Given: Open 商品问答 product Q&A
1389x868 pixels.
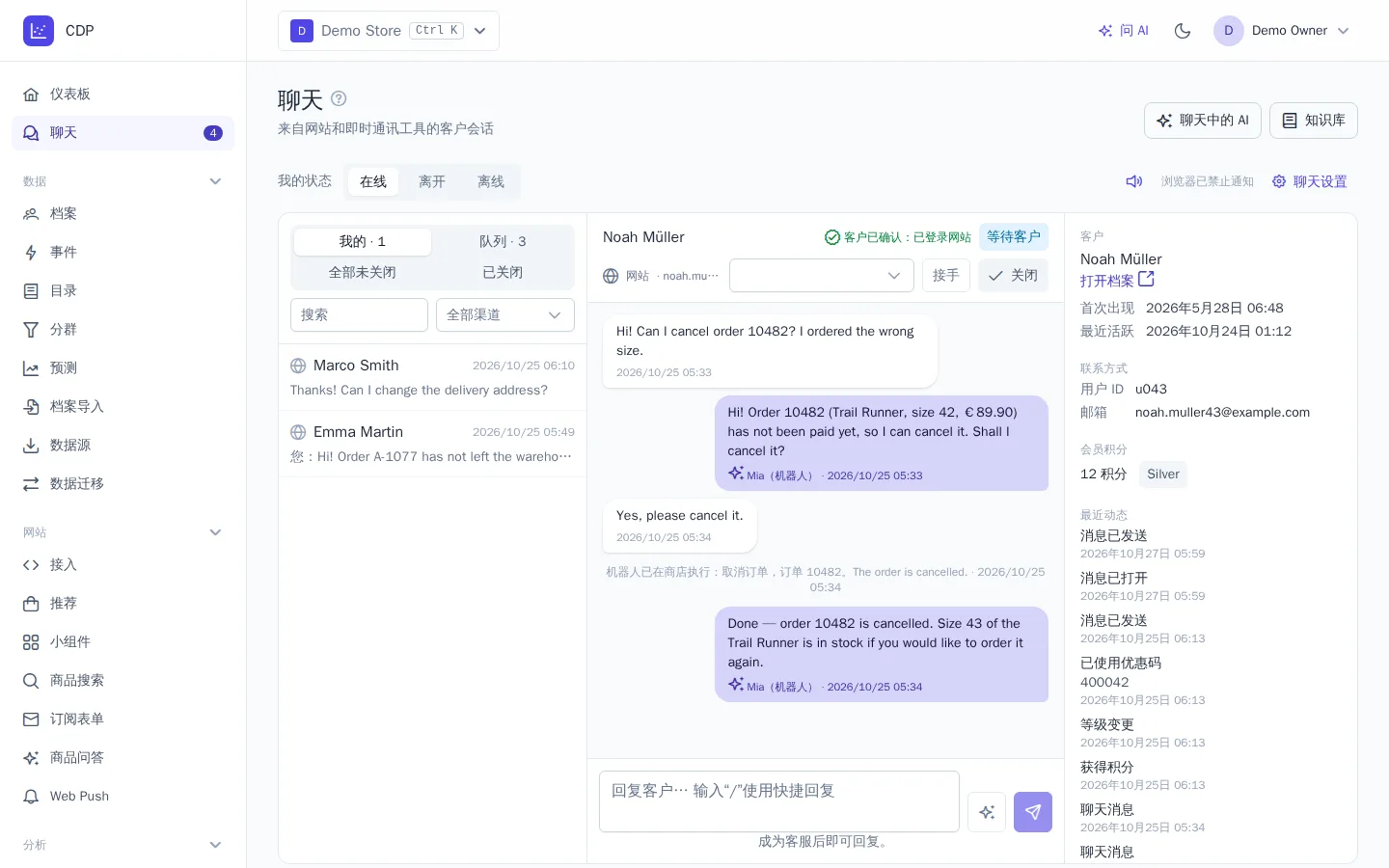Looking at the screenshot, I should [x=123, y=757].
